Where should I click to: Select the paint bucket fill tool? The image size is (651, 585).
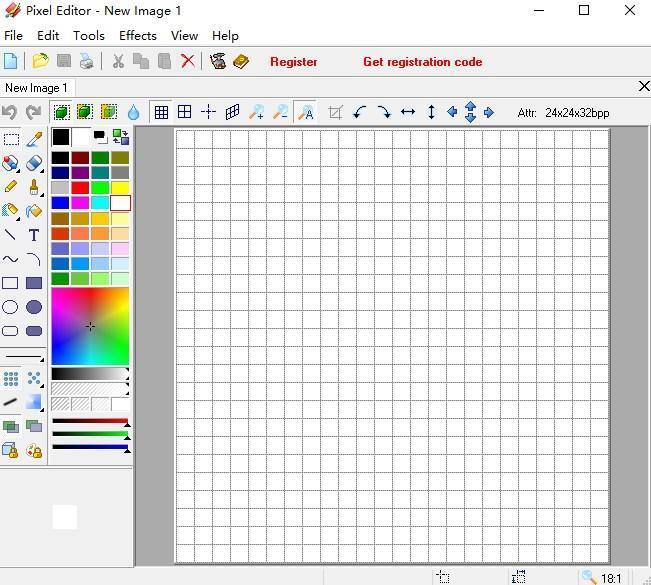[34, 211]
